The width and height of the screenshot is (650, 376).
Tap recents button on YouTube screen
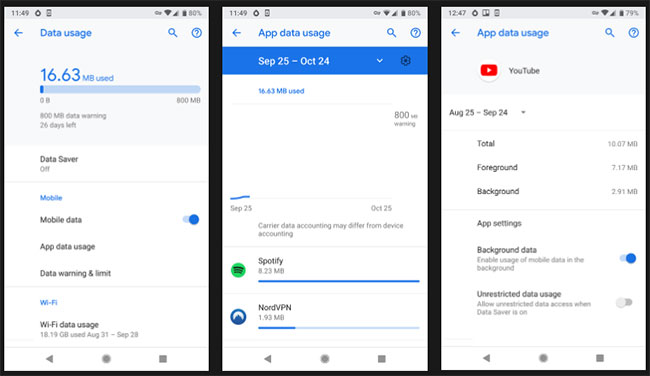(x=600, y=358)
